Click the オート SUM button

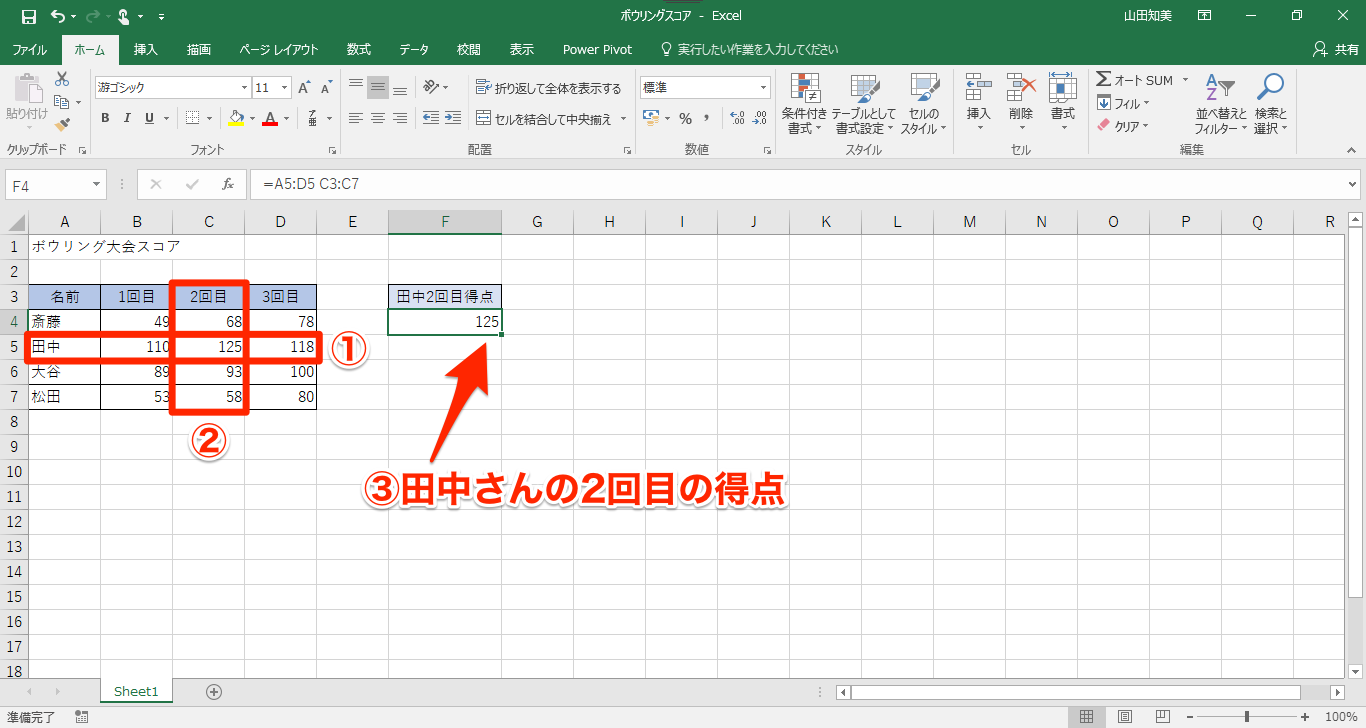click(x=1135, y=80)
